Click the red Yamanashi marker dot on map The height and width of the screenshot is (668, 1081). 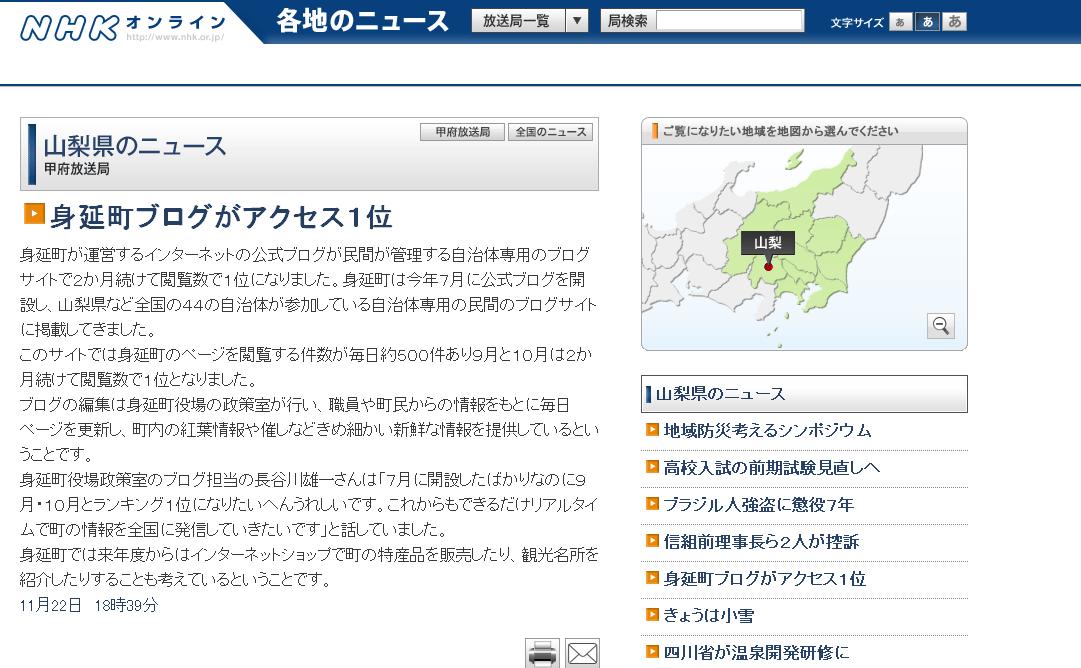click(768, 267)
